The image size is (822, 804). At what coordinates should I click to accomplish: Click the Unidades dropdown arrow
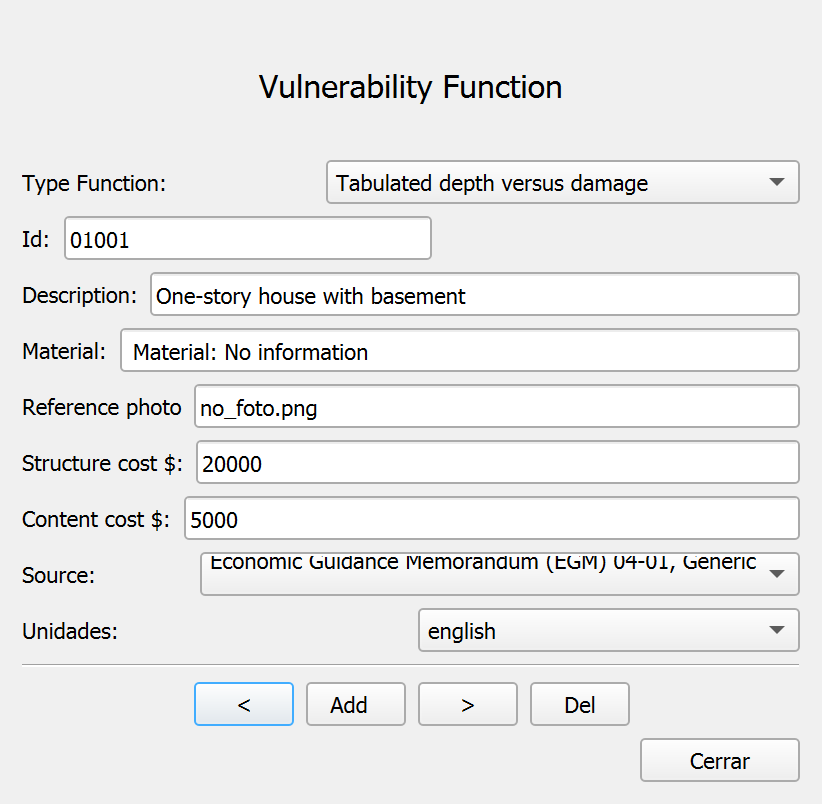coord(776,629)
